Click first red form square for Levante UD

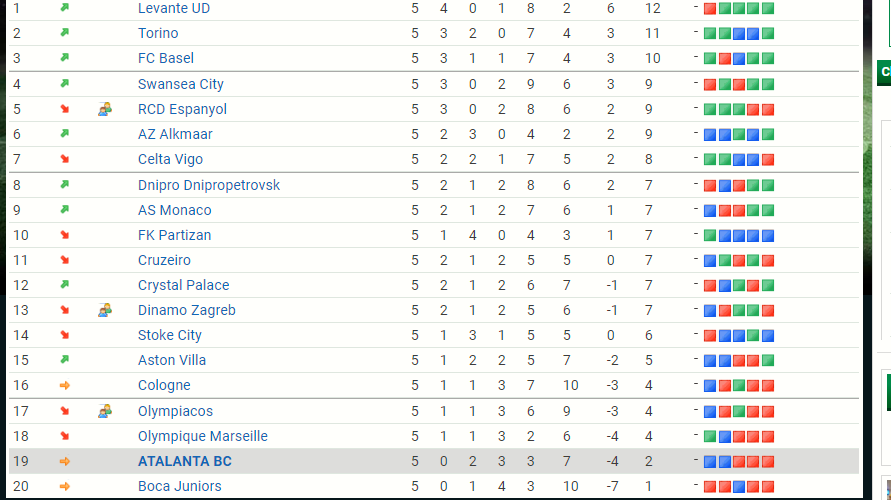[710, 8]
